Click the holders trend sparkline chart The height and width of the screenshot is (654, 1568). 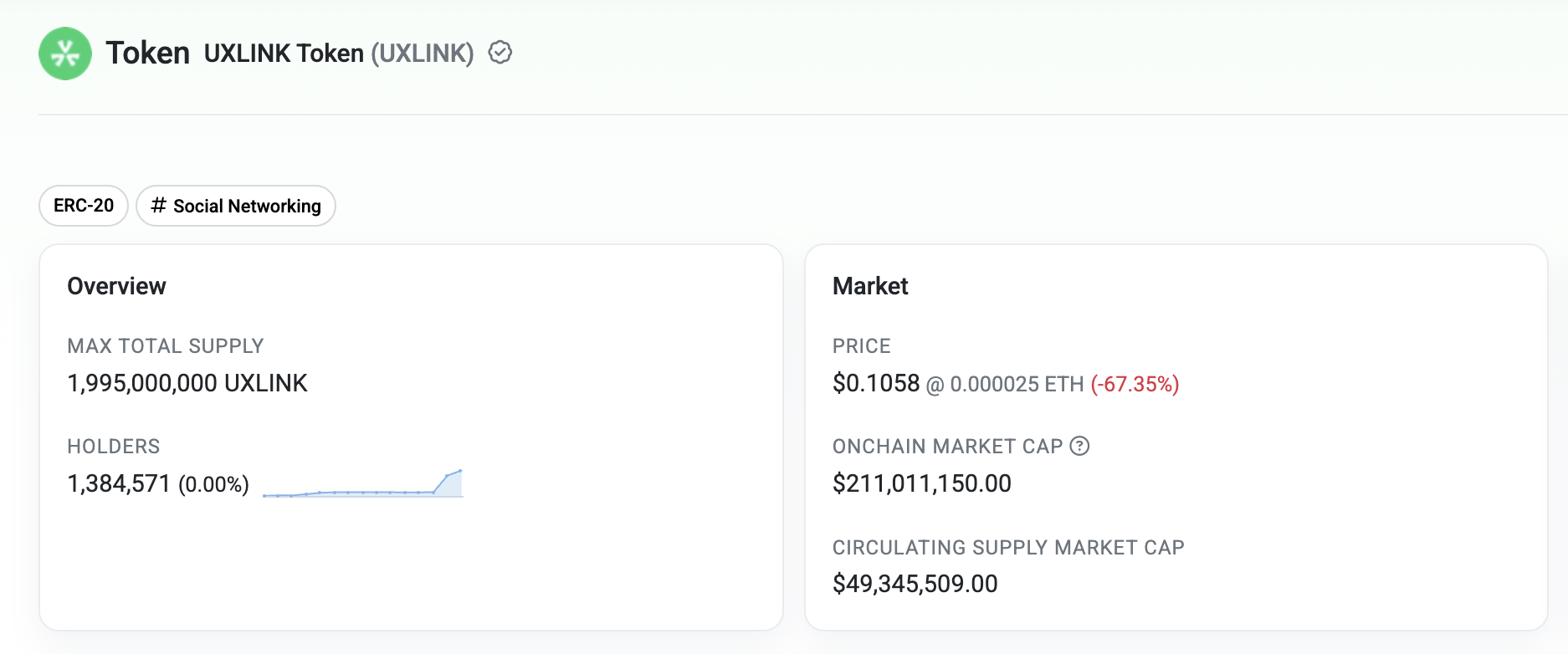tap(363, 484)
